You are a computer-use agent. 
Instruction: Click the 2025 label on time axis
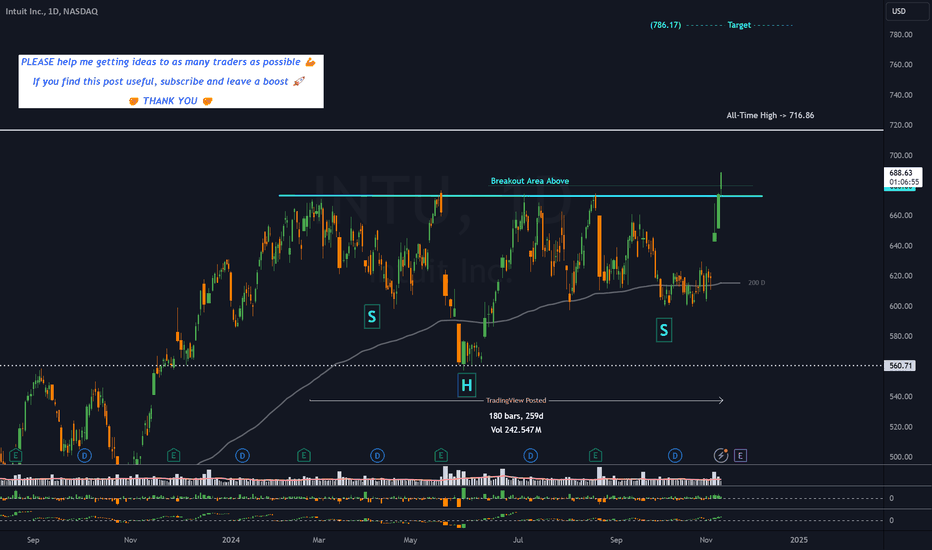(x=799, y=540)
